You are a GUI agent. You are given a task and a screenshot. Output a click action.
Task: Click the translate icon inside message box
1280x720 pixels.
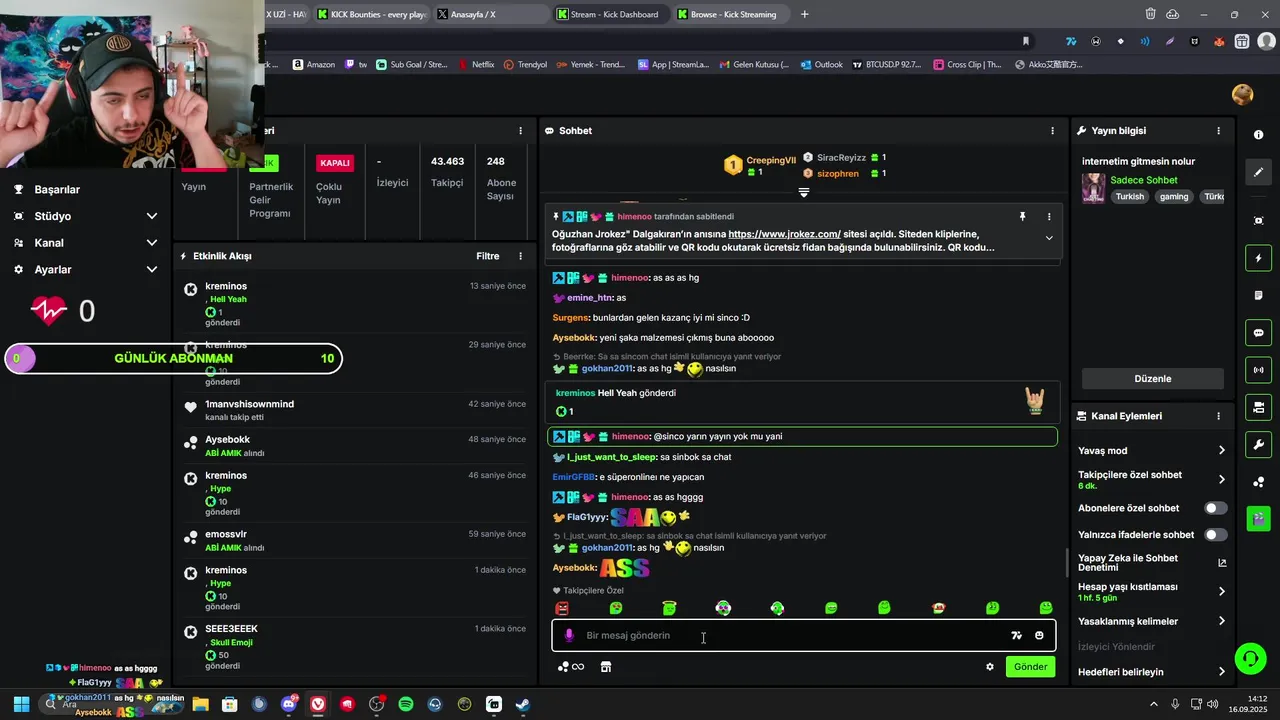tap(1016, 635)
